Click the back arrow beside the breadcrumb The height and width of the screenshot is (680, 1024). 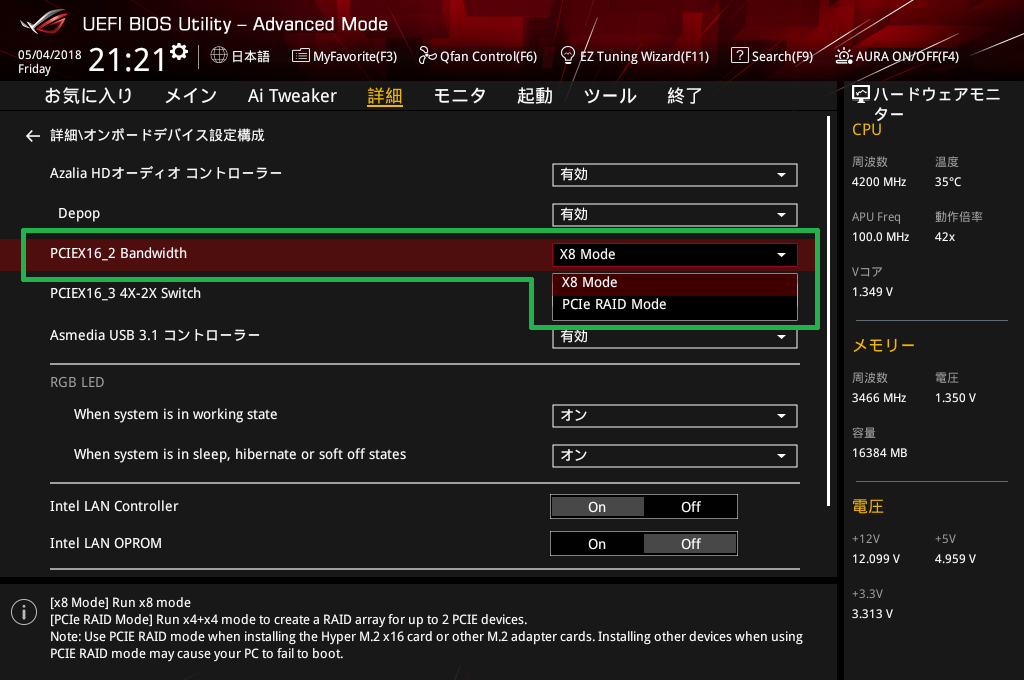(33, 136)
